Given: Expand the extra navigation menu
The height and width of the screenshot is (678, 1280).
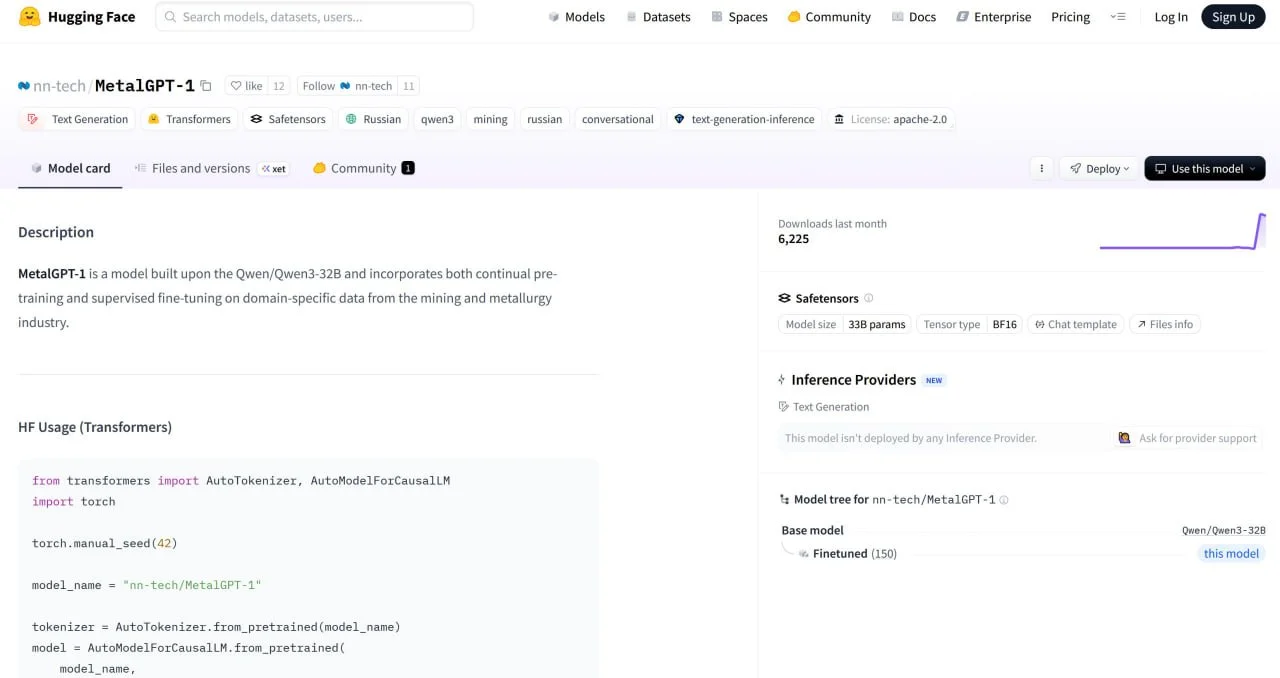Looking at the screenshot, I should (x=1118, y=17).
